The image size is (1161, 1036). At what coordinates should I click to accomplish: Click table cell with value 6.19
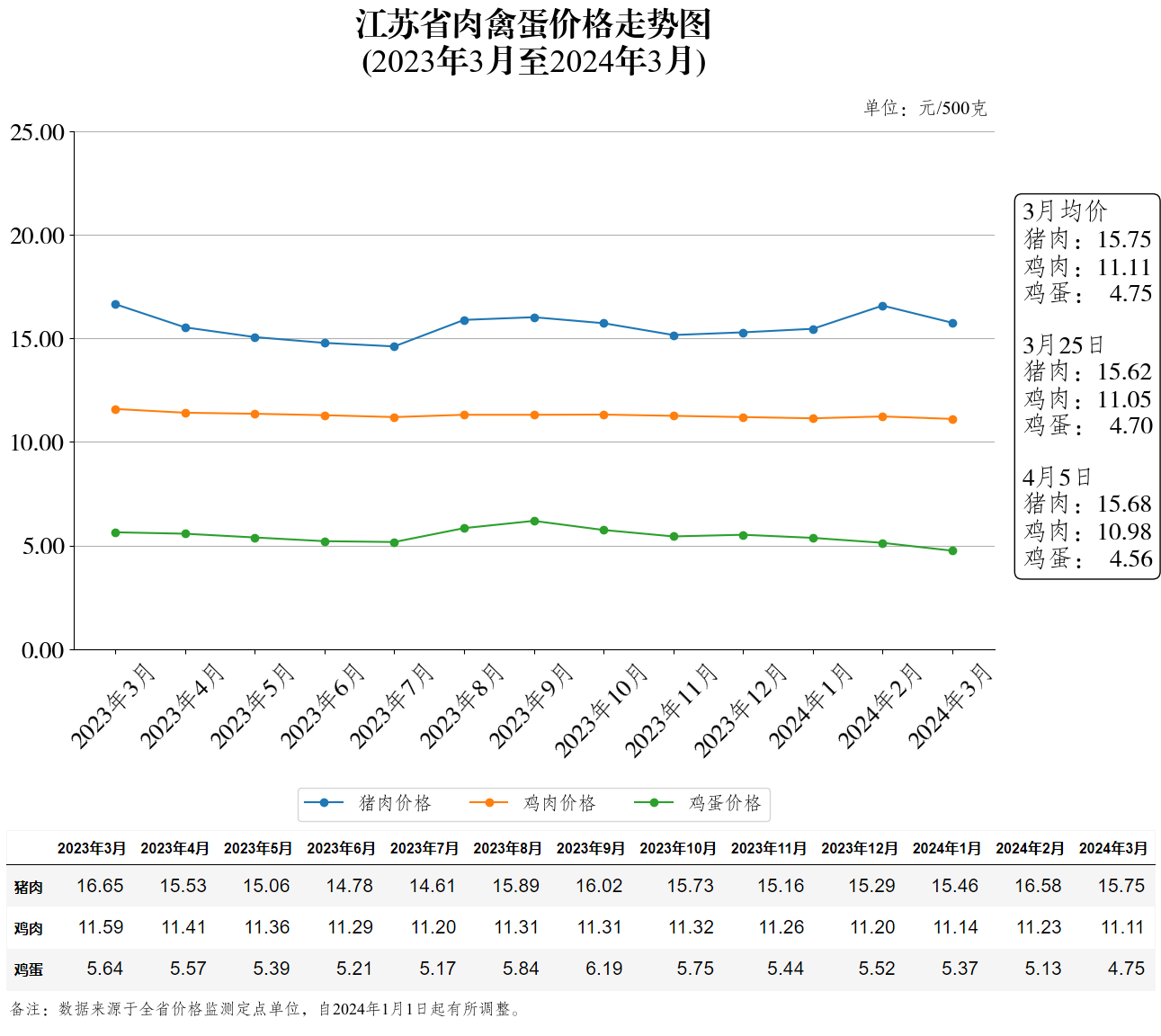tap(603, 969)
